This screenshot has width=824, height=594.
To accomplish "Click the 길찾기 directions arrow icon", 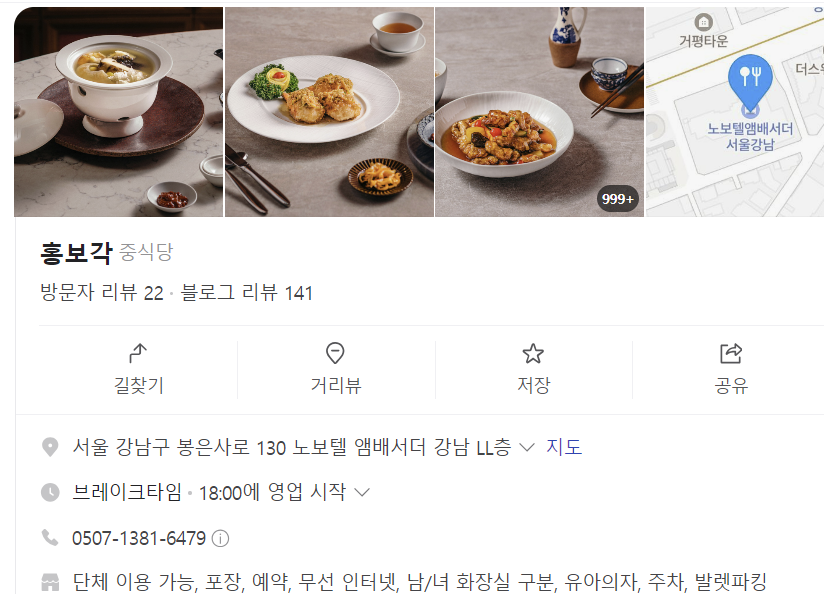I will tap(138, 353).
